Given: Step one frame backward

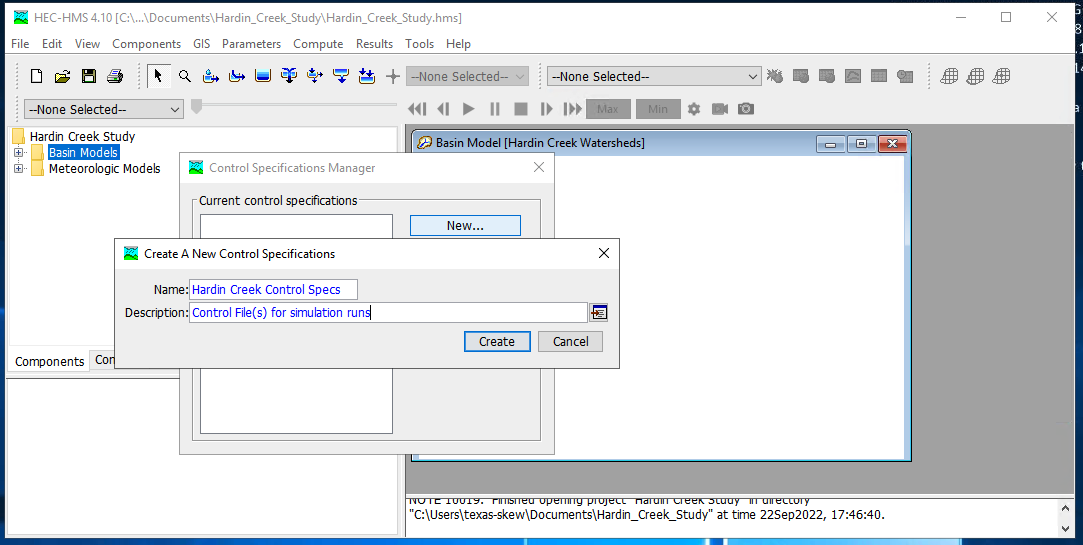Looking at the screenshot, I should tap(443, 109).
